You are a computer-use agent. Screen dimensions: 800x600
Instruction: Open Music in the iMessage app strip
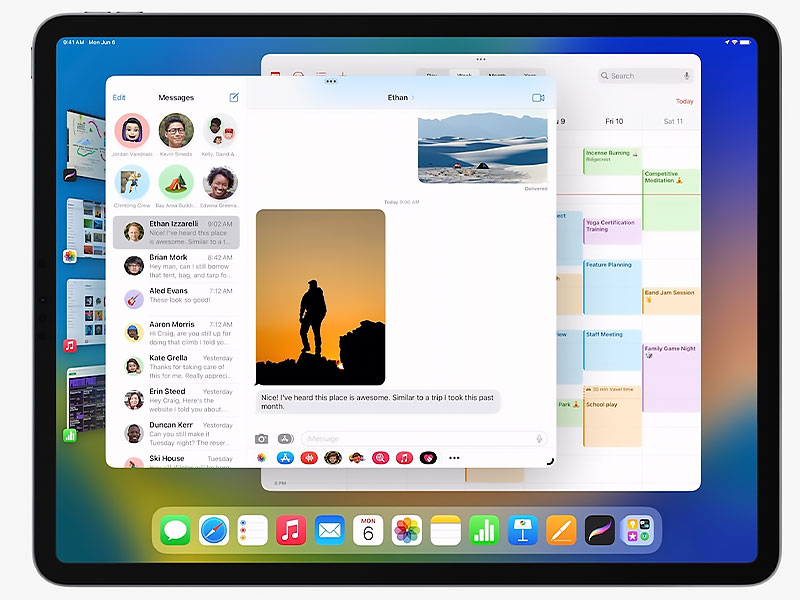click(404, 458)
